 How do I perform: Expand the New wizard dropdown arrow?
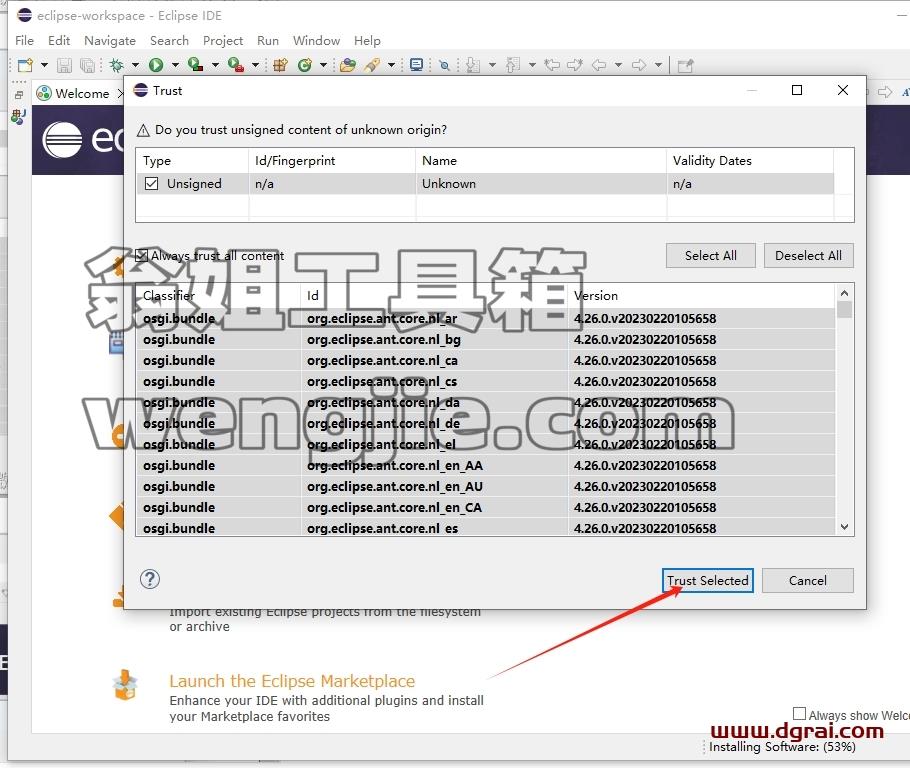click(x=44, y=65)
